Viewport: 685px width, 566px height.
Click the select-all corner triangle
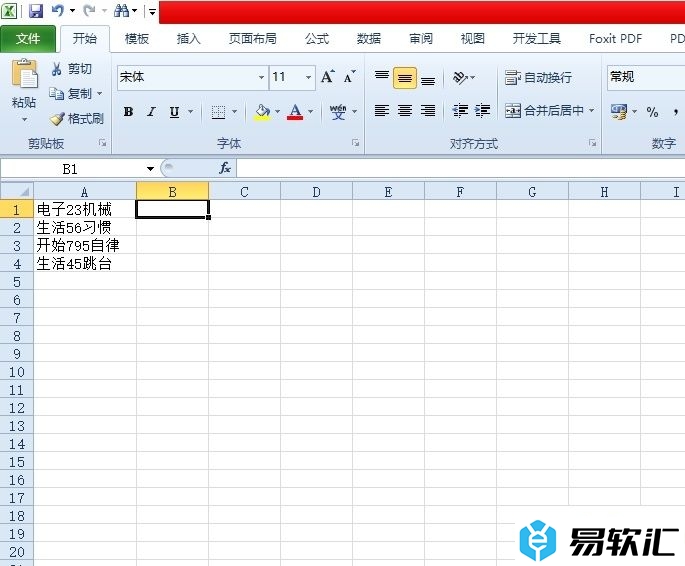point(17,191)
